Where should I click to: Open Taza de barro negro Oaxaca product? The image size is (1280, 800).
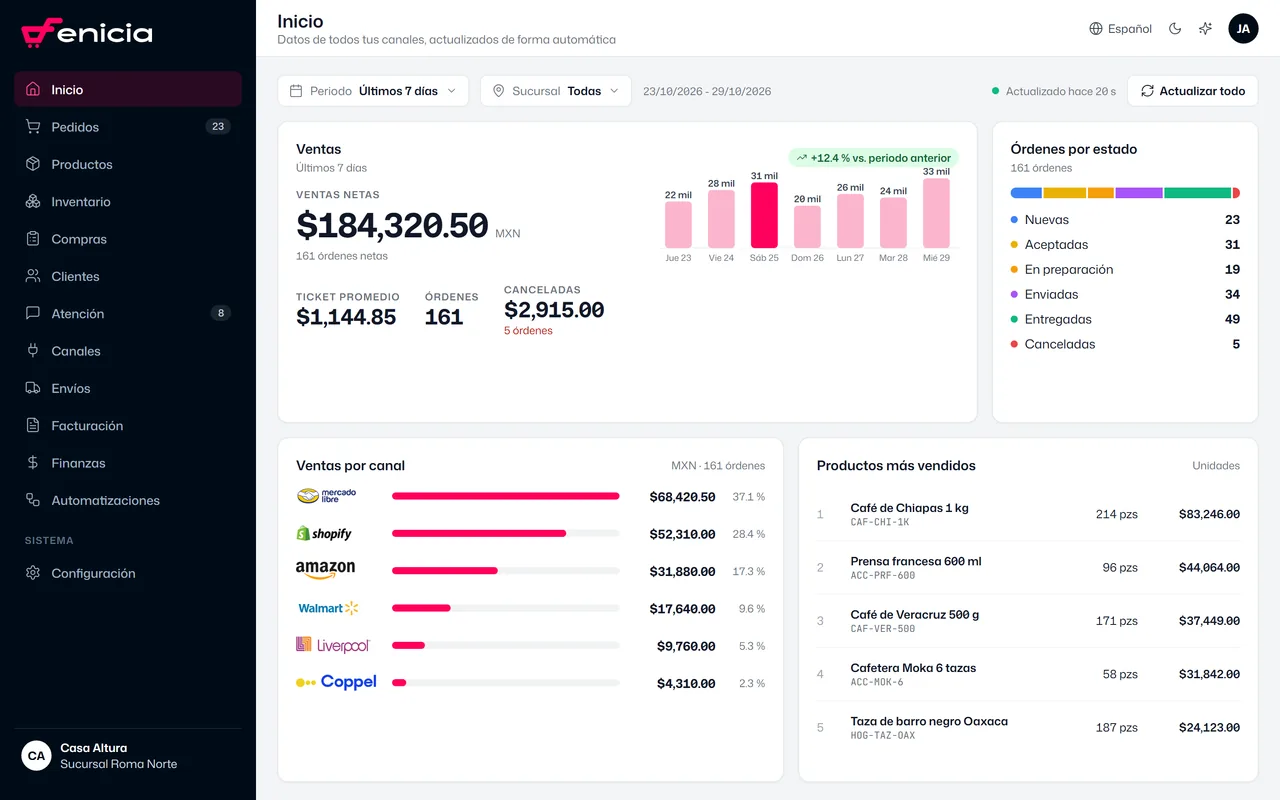tap(1028, 728)
